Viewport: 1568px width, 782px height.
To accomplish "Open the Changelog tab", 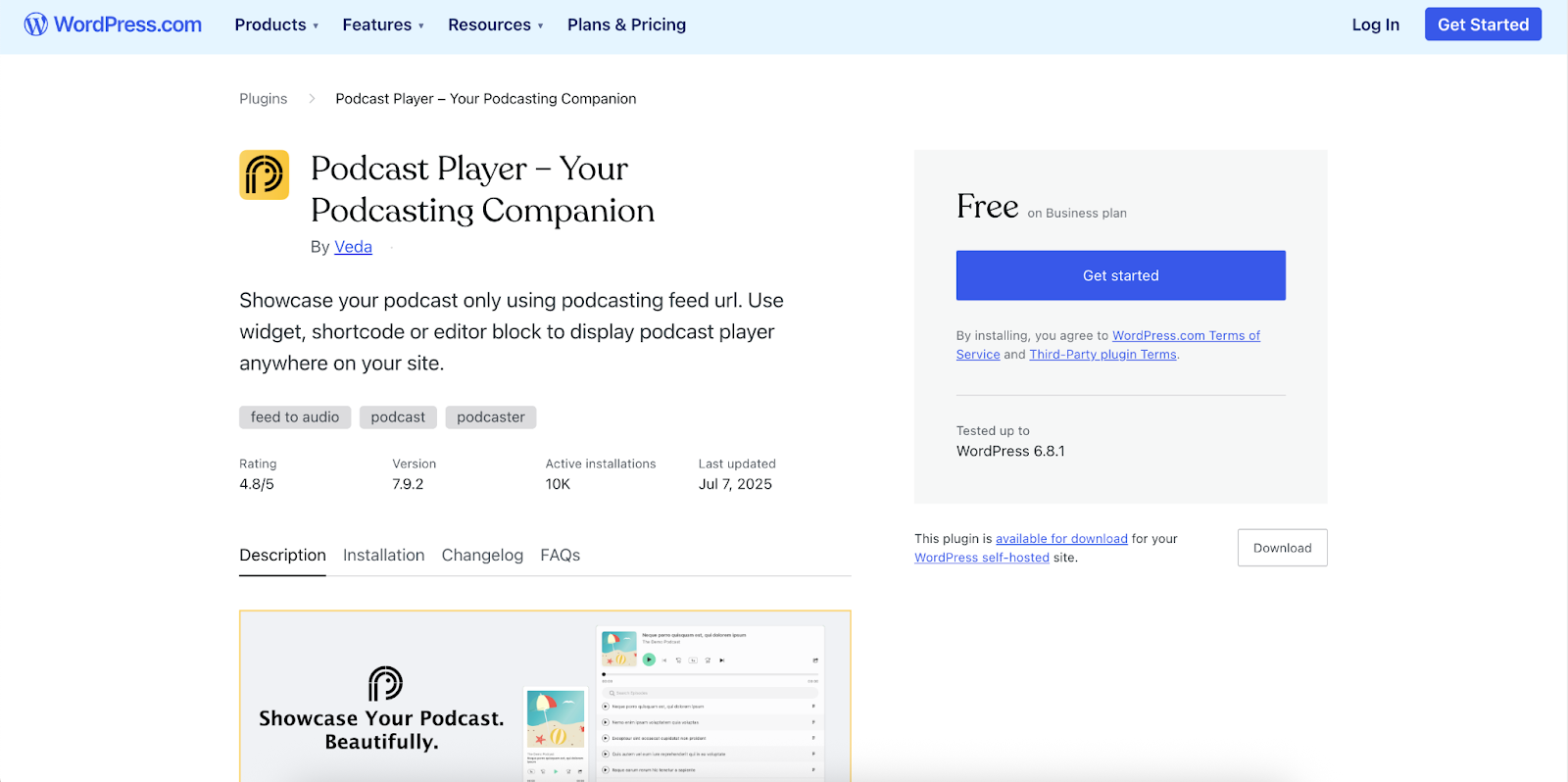I will [482, 555].
